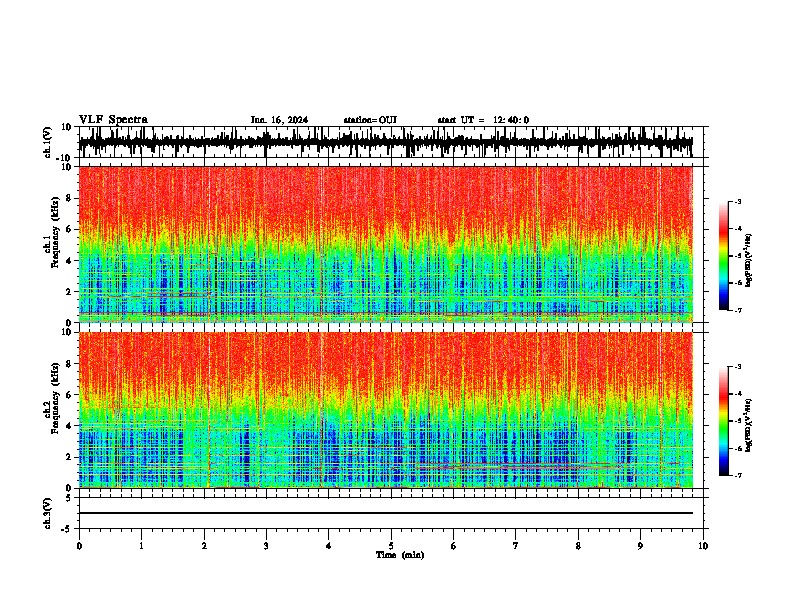Click the ch.1 color bar log(PSD) label
This screenshot has height=612, width=792.
pos(749,260)
